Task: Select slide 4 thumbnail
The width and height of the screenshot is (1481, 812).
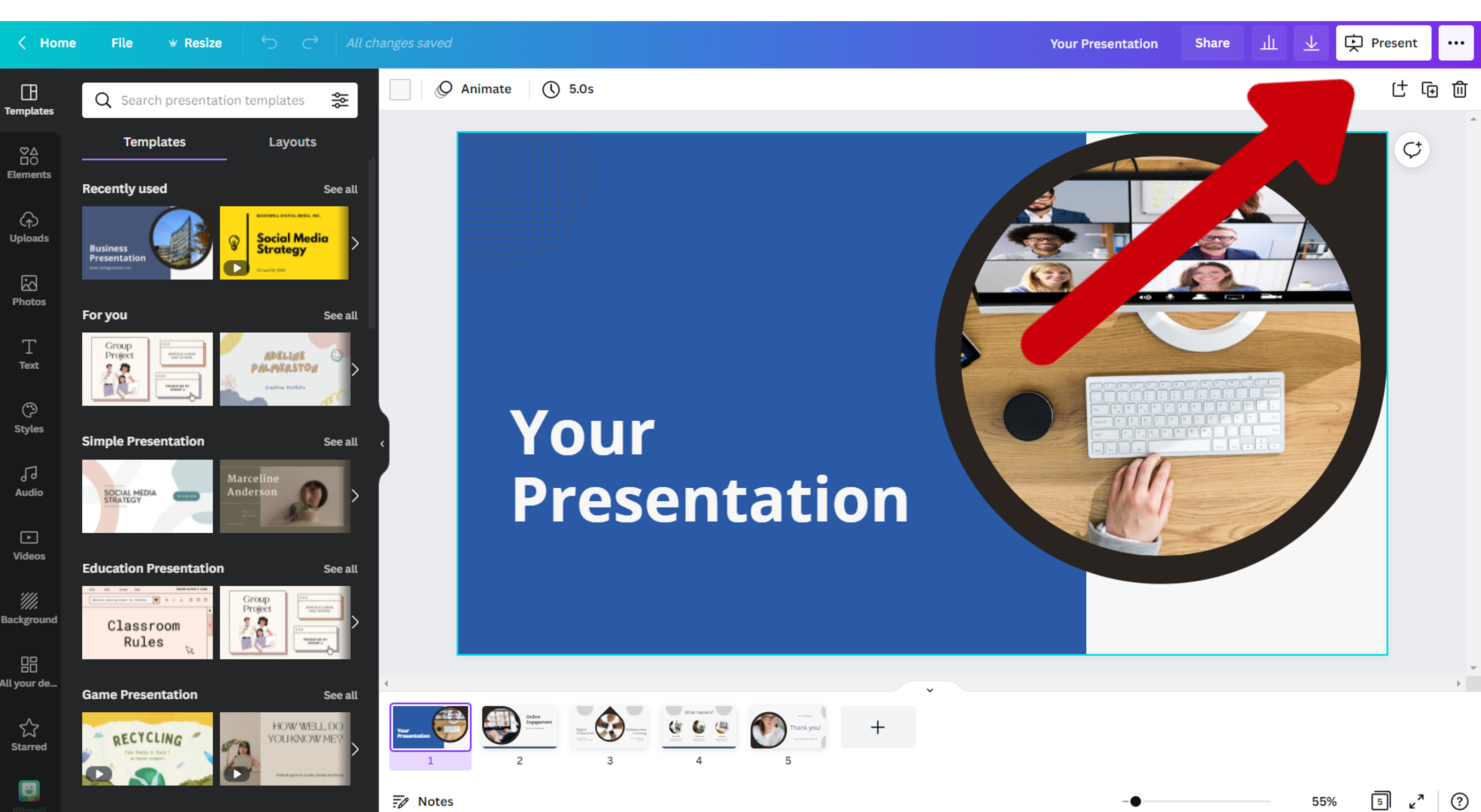Action: click(698, 727)
